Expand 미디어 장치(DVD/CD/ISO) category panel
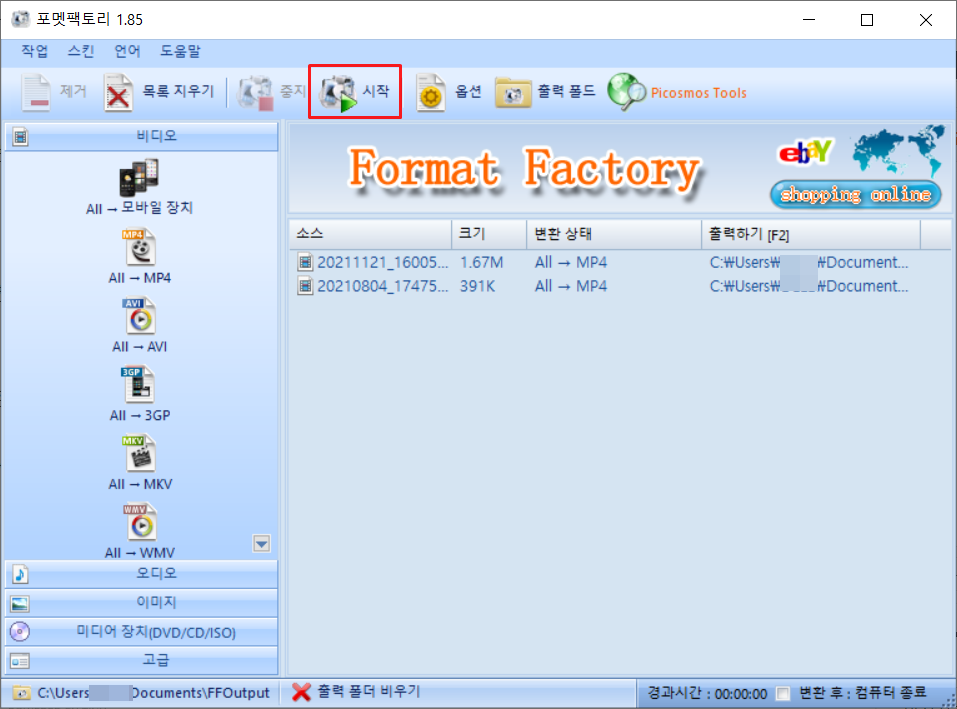Screen dimensions: 957x709 pos(142,632)
